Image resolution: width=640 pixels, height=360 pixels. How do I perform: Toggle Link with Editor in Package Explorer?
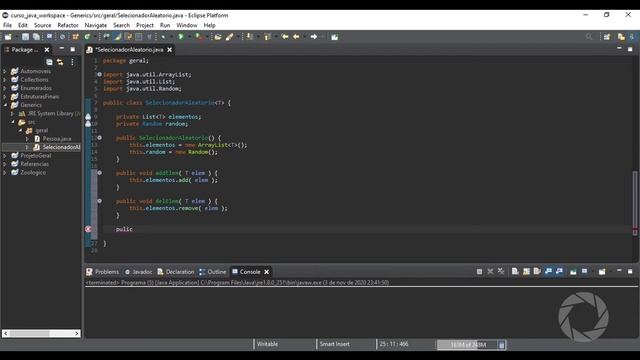coord(60,62)
